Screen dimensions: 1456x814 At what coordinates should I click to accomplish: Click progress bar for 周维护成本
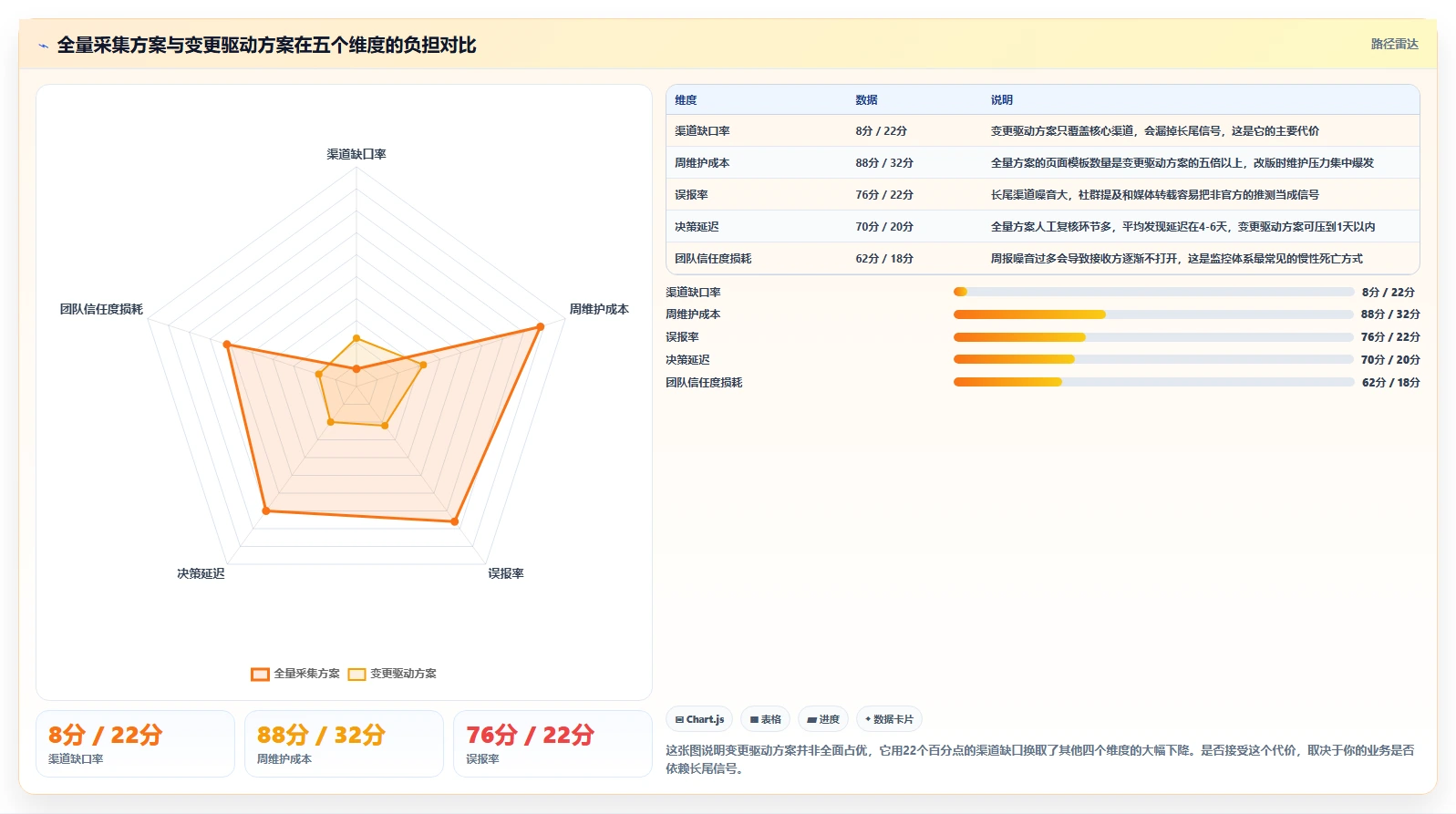click(1153, 314)
